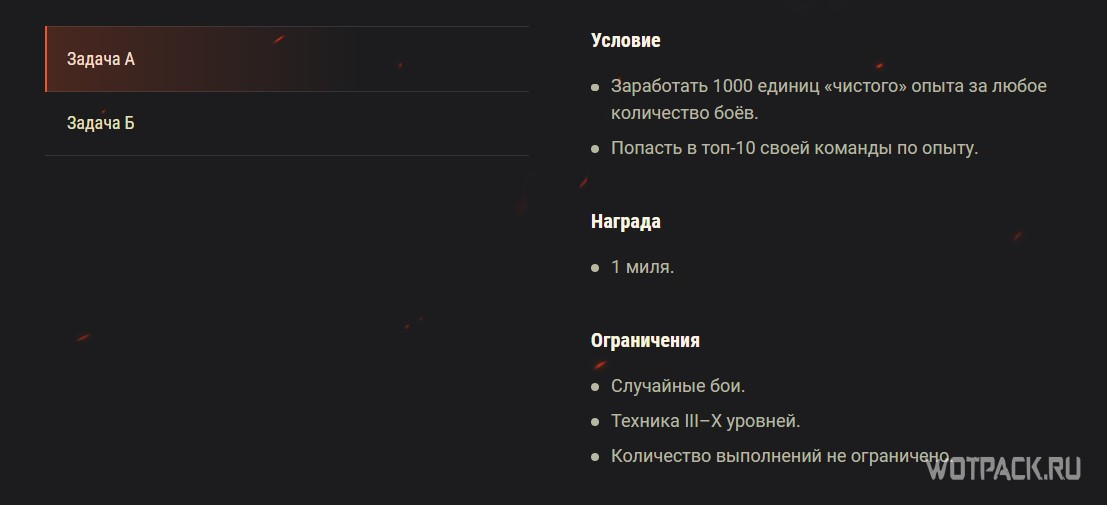Click the bullet before 'Заработать 1000 единиц'
Viewport: 1107px width, 505px height.
click(x=595, y=87)
